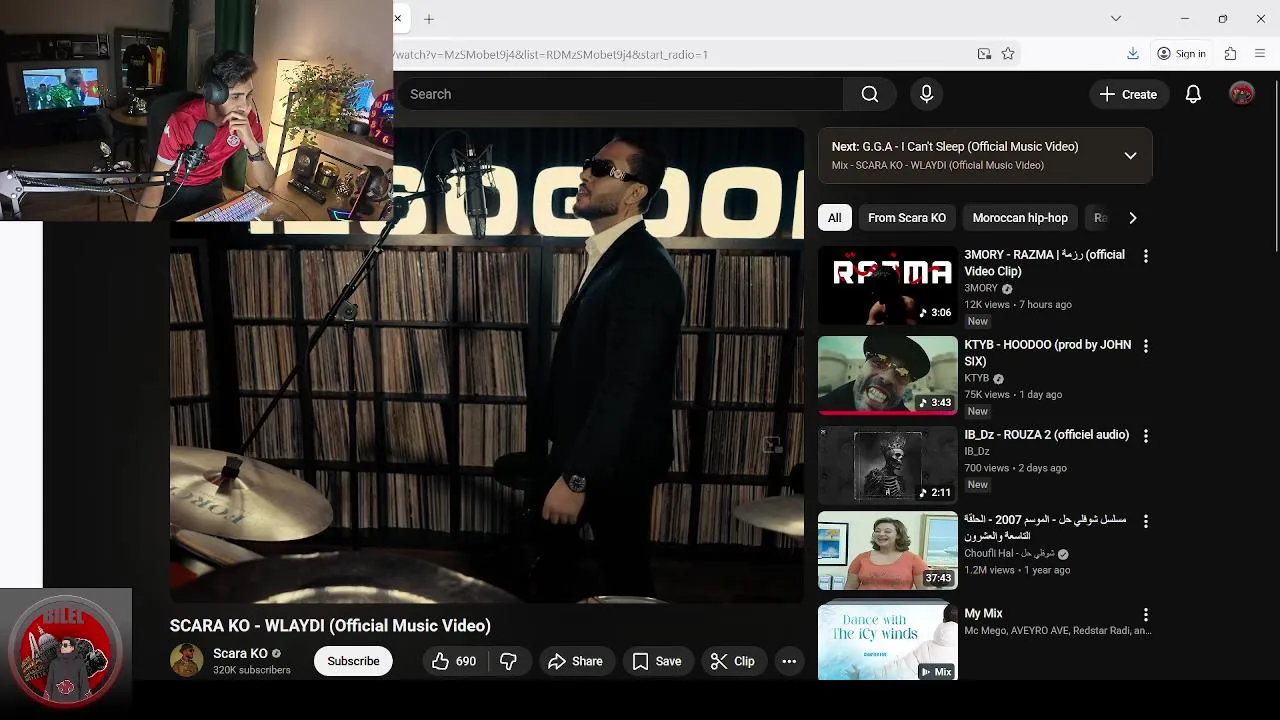Open KTYB - HOODOO thumbnail
This screenshot has width=1280, height=720.
(888, 376)
